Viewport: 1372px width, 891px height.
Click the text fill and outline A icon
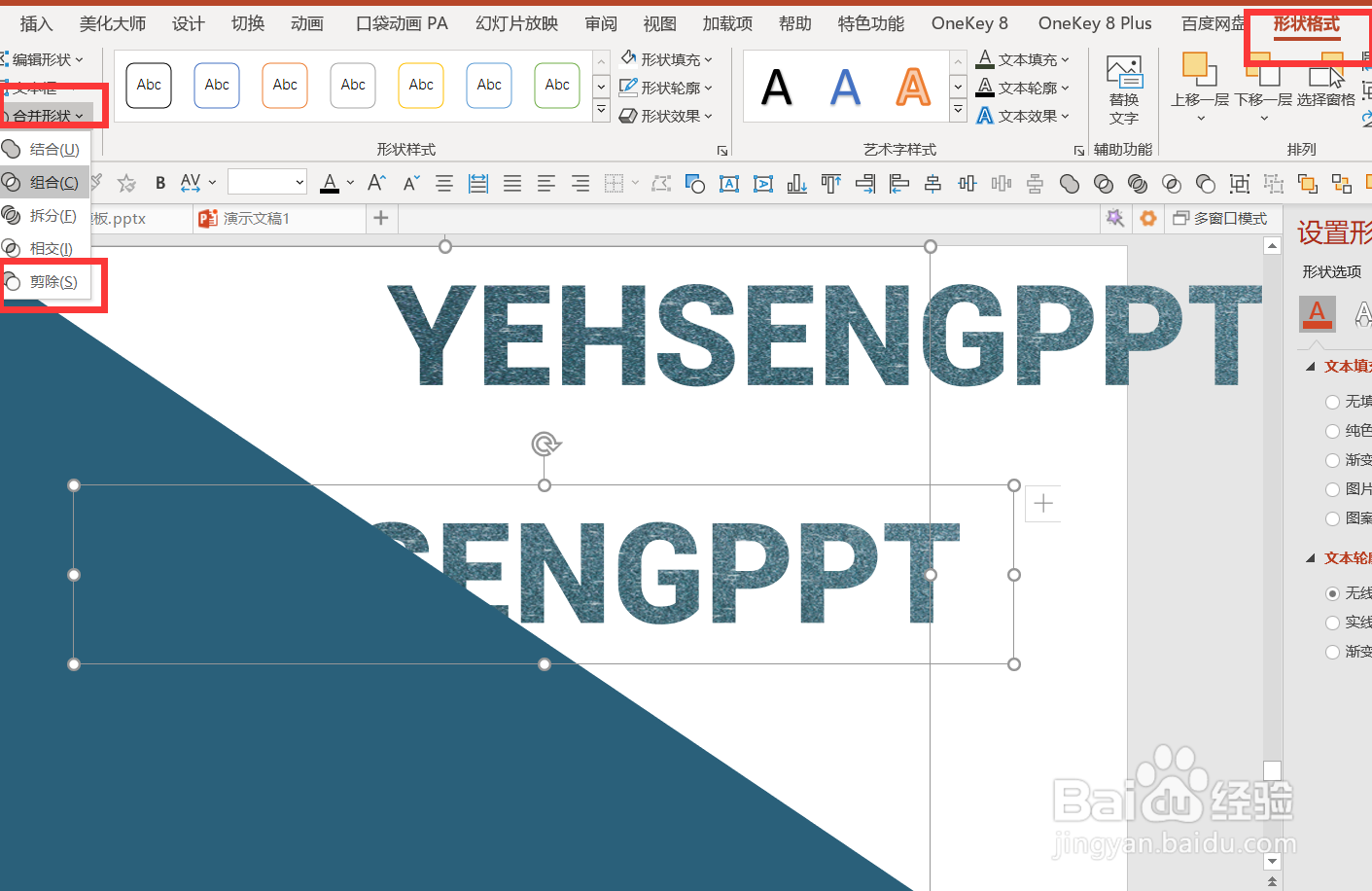coord(1318,314)
